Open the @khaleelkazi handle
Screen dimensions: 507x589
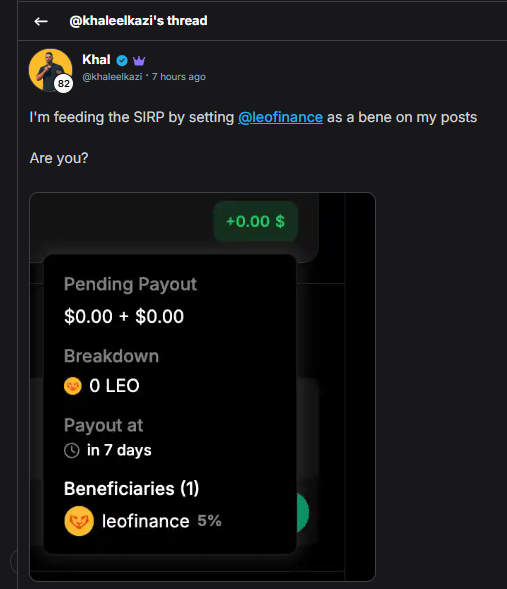pyautogui.click(x=112, y=77)
